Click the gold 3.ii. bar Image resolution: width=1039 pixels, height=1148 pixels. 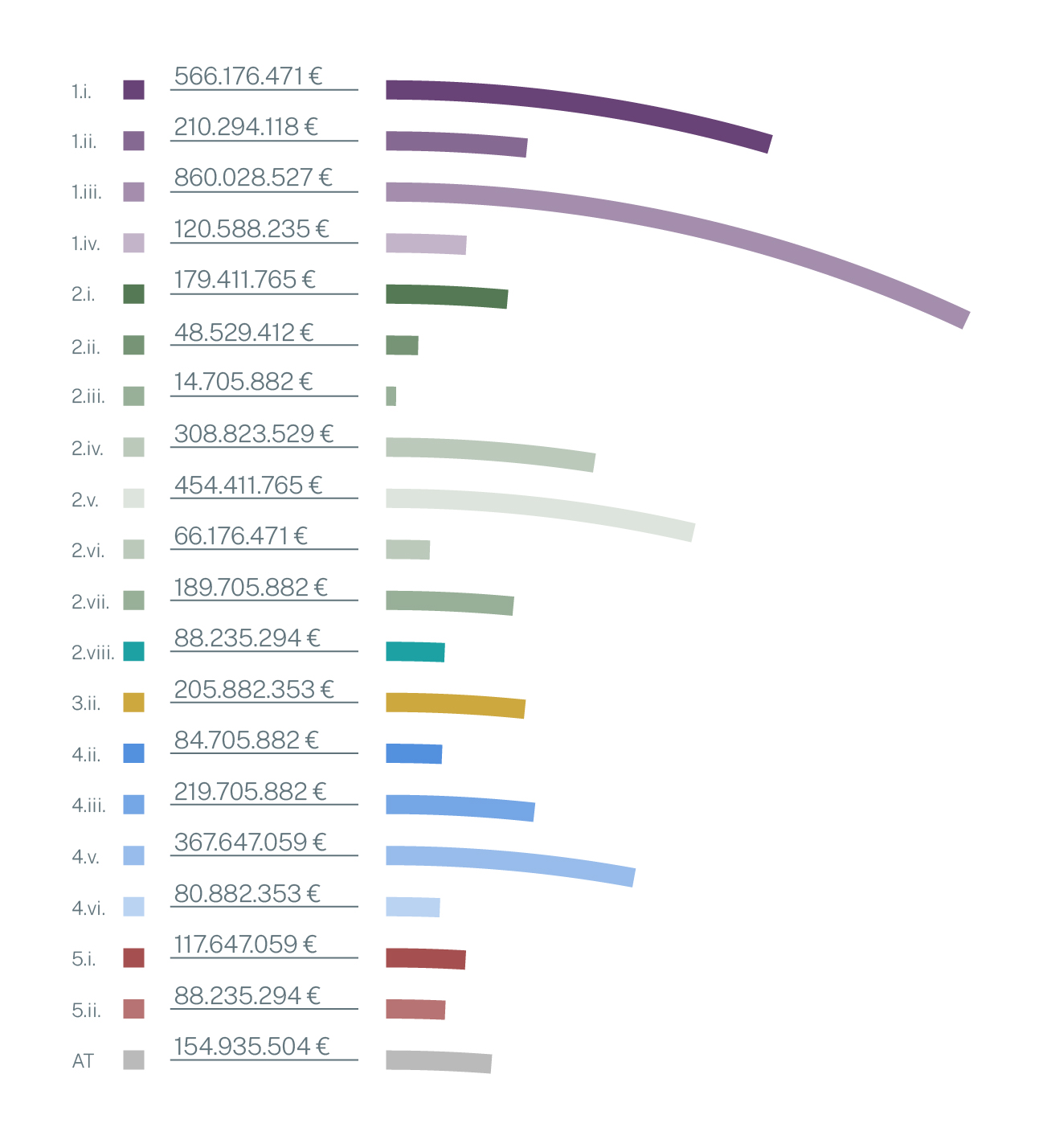pyautogui.click(x=456, y=704)
